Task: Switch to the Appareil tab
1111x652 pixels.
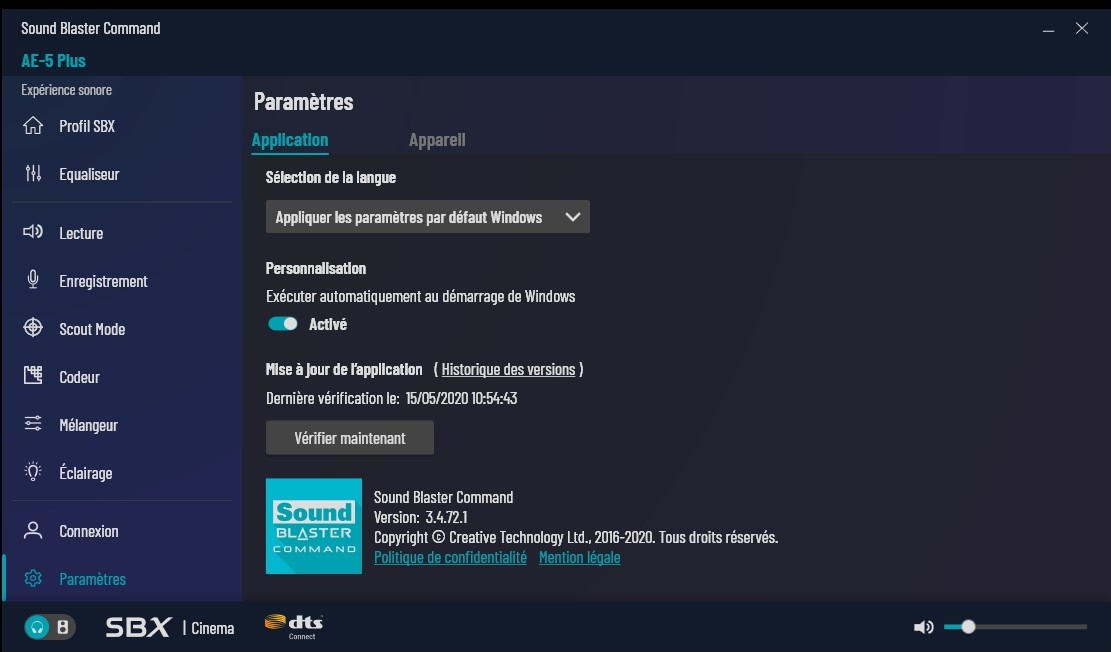Action: [437, 140]
